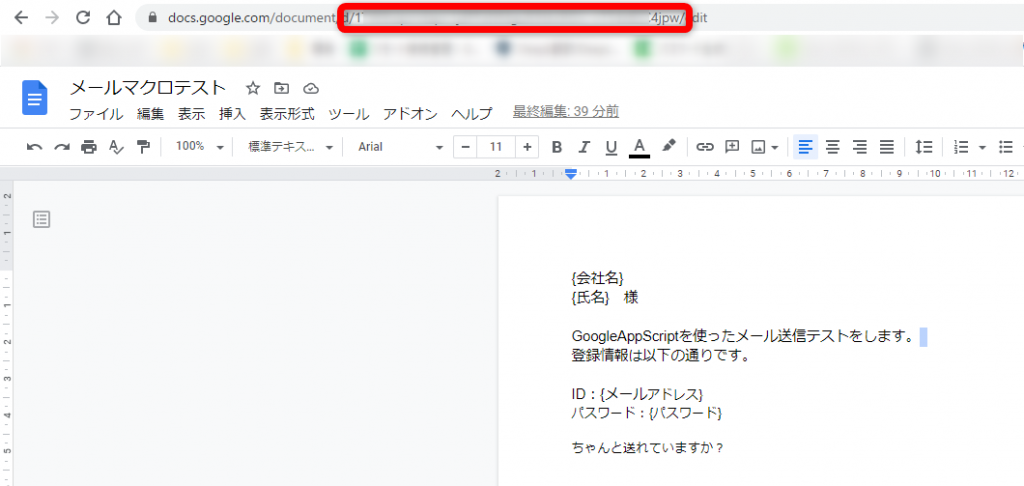
Task: Click the blue indent marker on ruler
Action: (571, 174)
